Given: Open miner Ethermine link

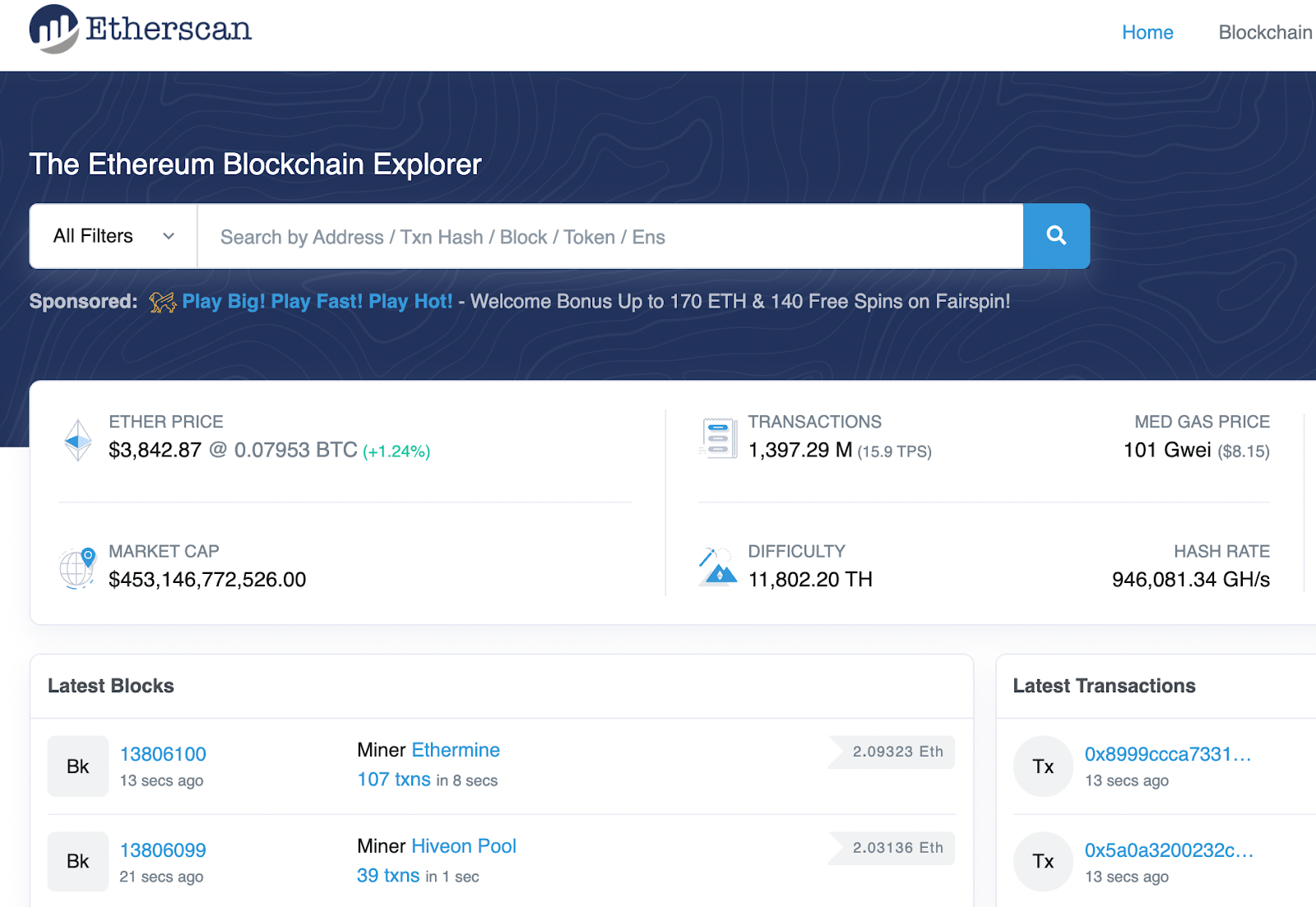Looking at the screenshot, I should [456, 750].
